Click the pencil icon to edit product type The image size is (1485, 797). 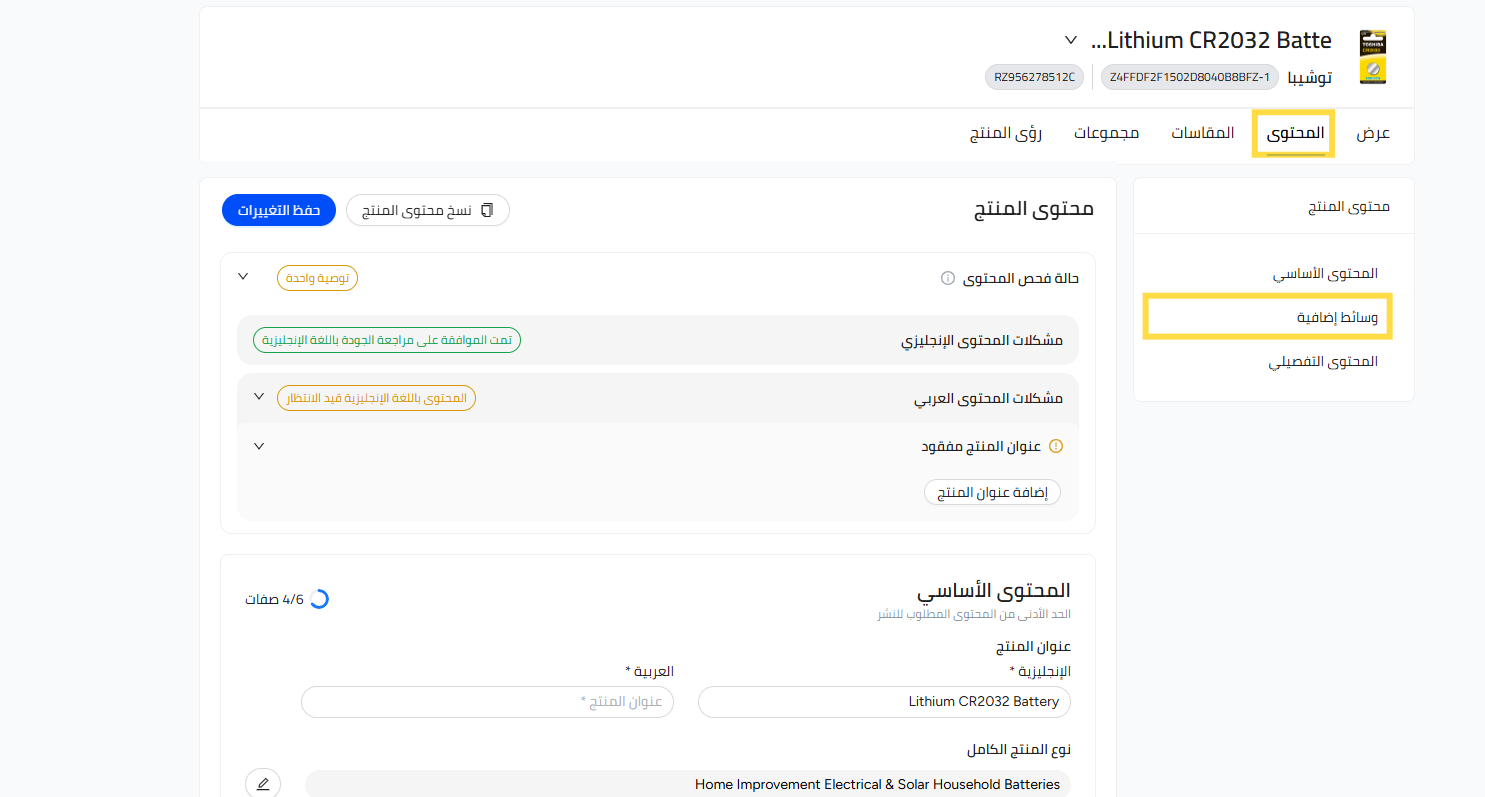[x=263, y=784]
